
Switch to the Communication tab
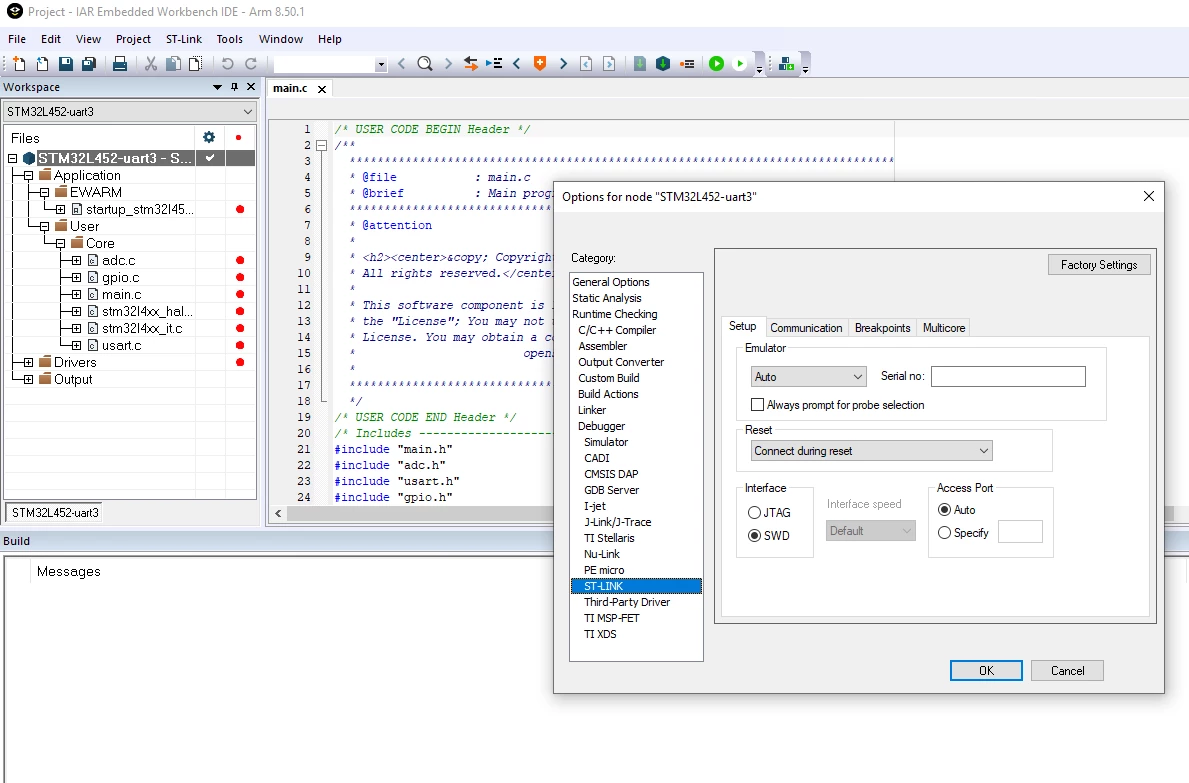point(806,327)
